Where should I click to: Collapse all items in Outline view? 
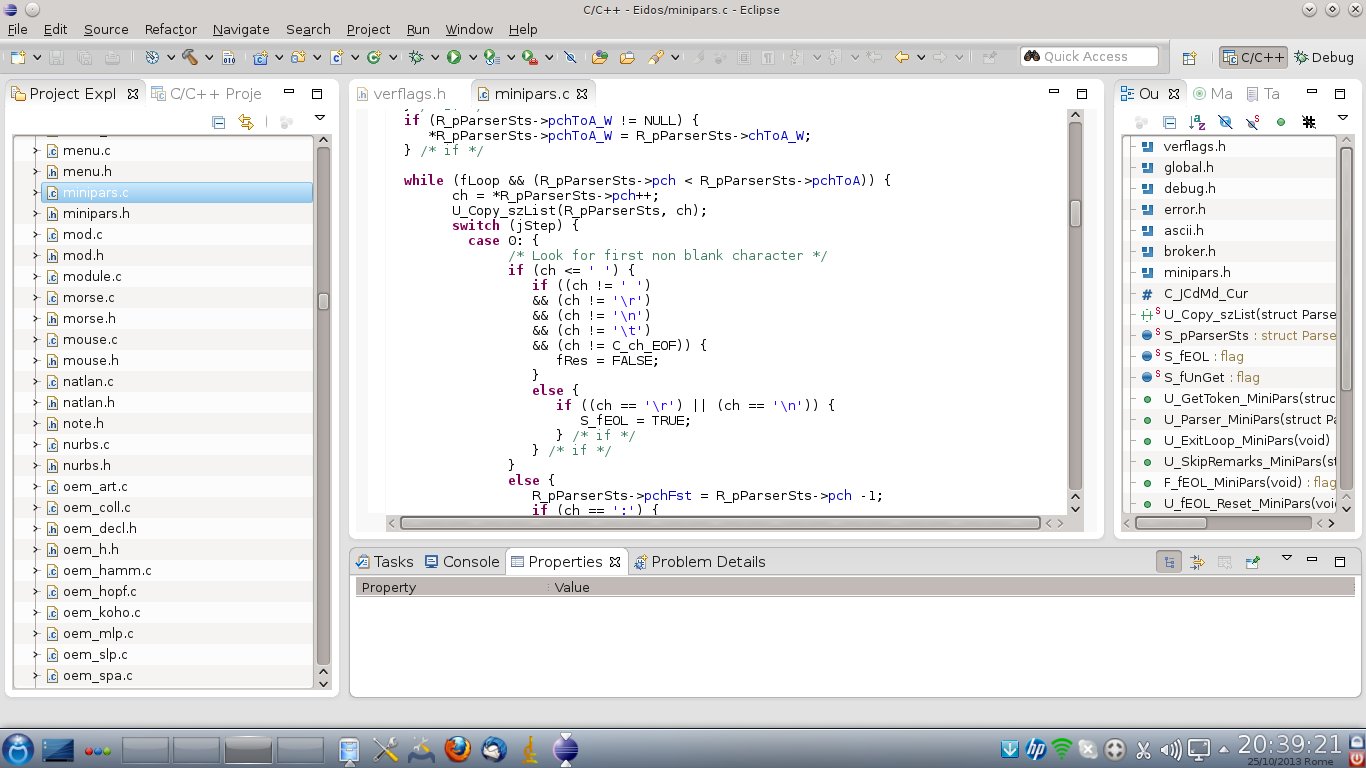tap(1169, 122)
